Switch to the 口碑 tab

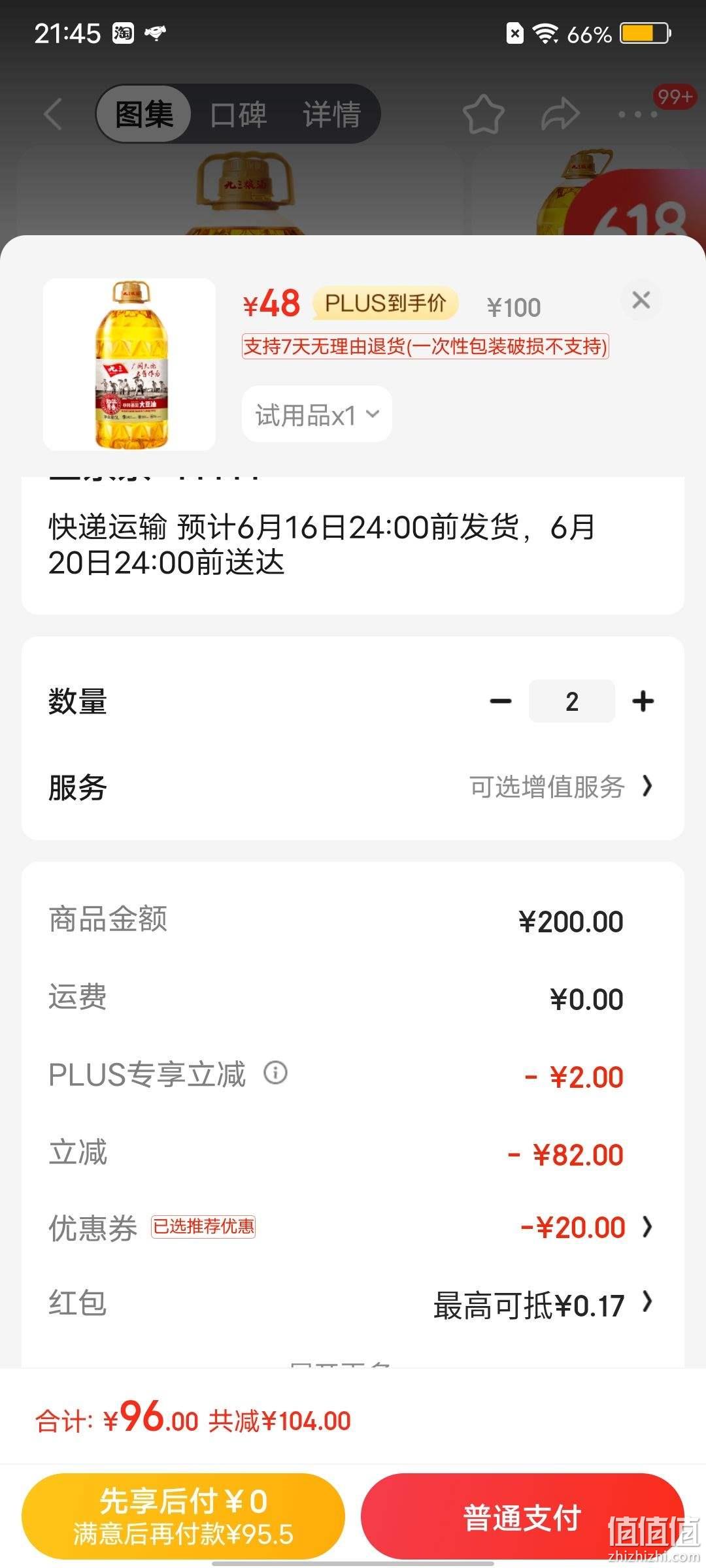238,114
